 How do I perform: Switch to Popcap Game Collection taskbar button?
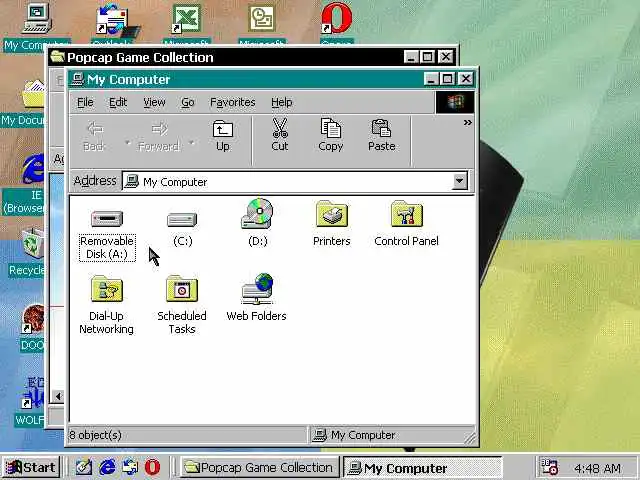pos(259,467)
